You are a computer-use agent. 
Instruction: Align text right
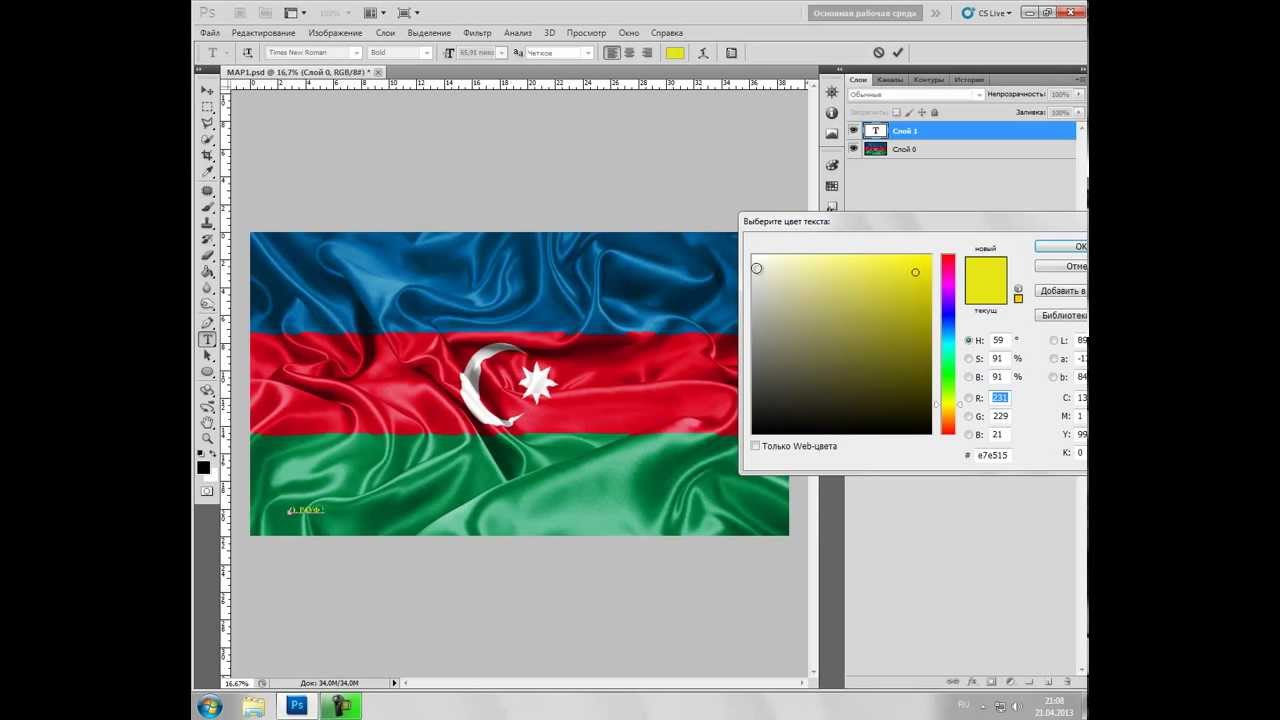(x=647, y=53)
